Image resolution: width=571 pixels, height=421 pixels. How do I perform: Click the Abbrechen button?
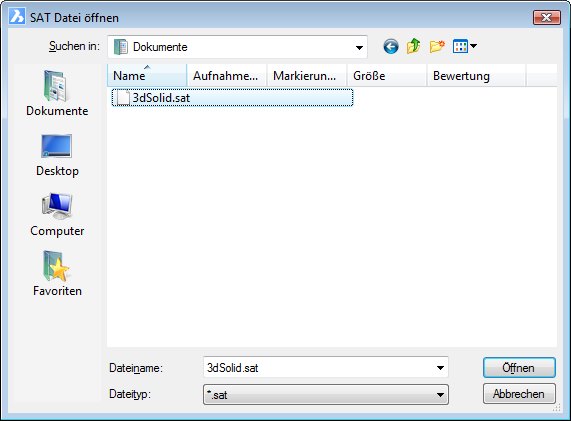point(519,394)
